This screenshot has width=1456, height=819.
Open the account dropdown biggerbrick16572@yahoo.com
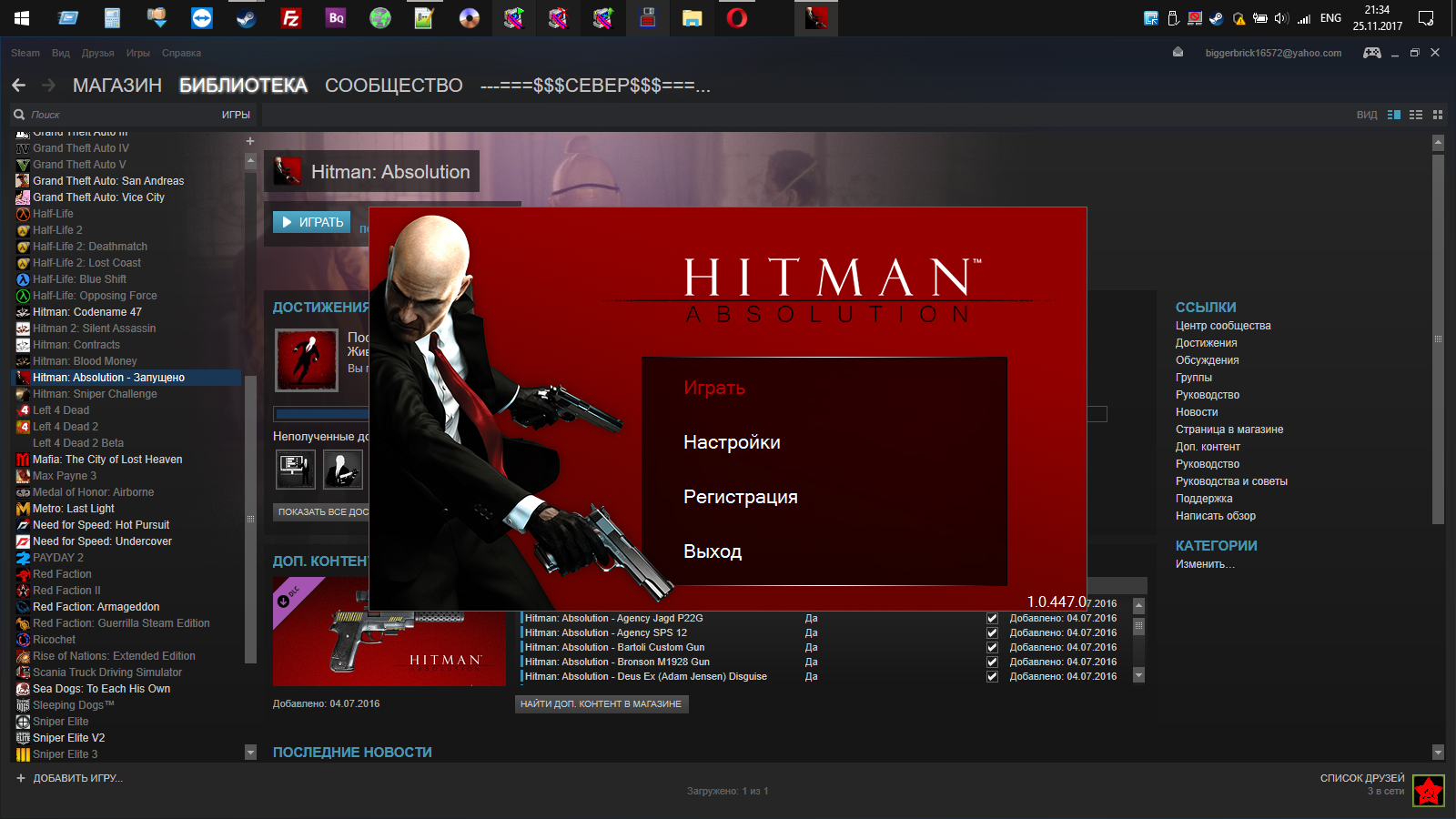tap(1273, 53)
